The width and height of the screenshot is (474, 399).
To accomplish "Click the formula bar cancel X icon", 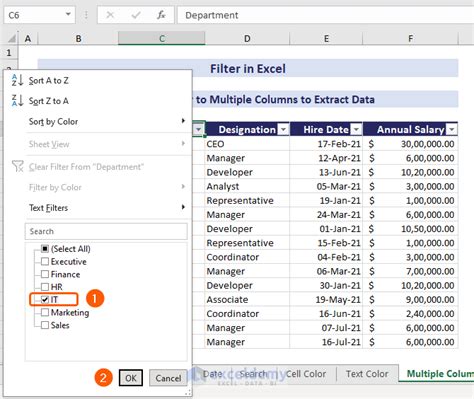I will click(110, 15).
